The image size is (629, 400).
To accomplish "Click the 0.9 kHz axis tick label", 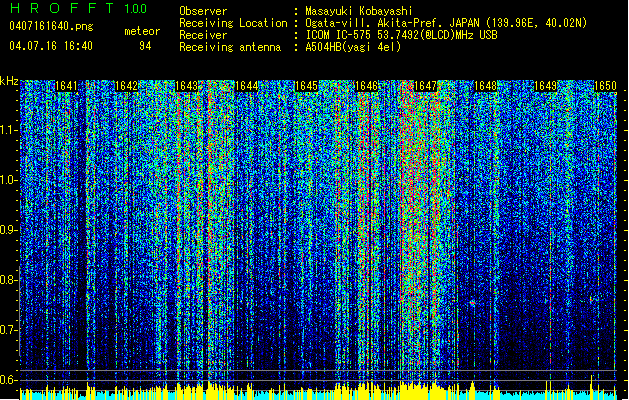I will pos(8,230).
